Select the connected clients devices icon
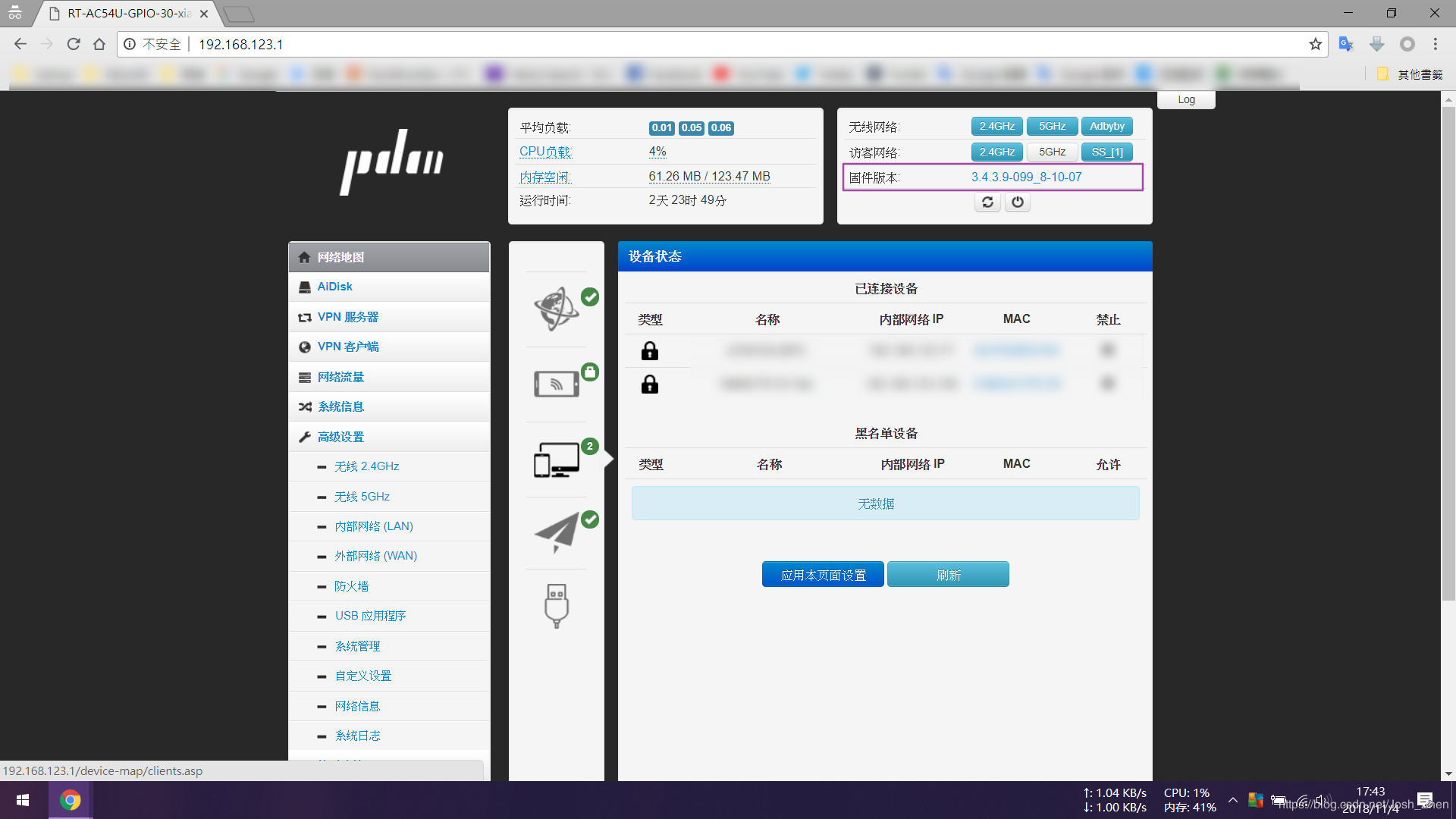 click(x=557, y=459)
